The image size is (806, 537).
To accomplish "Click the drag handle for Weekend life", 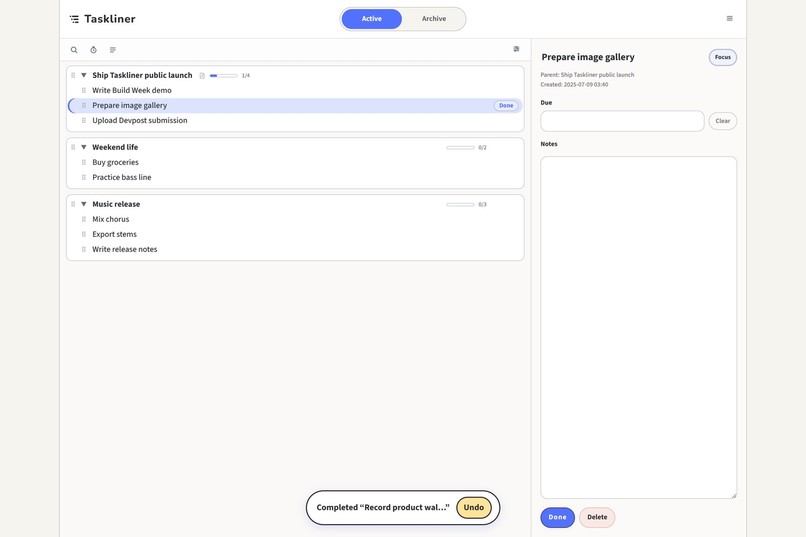I will point(73,147).
